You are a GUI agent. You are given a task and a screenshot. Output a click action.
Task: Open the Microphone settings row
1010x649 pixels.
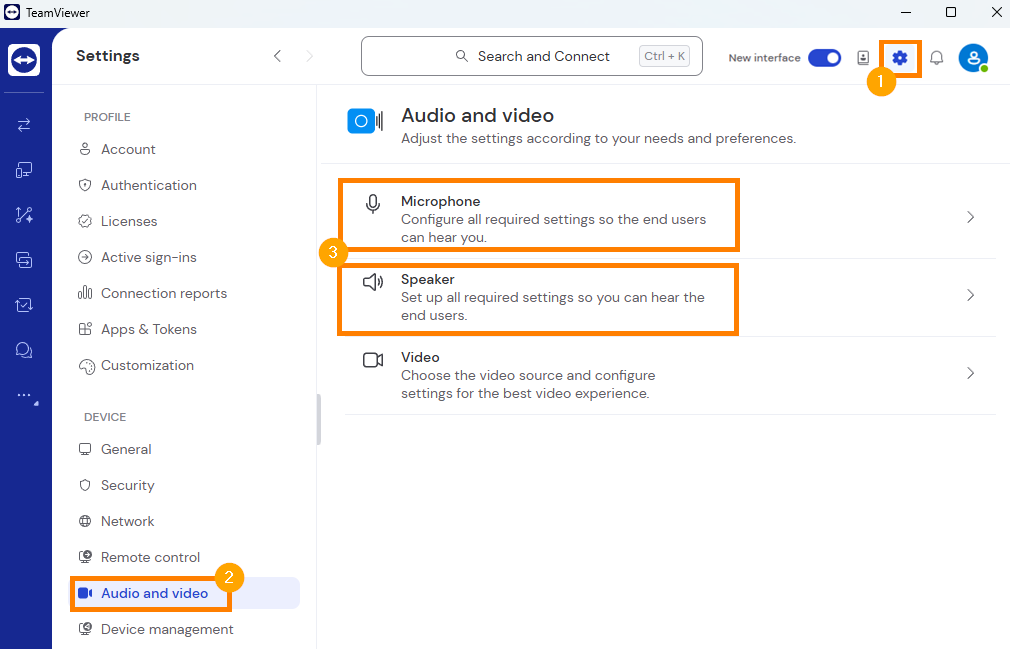coord(671,219)
